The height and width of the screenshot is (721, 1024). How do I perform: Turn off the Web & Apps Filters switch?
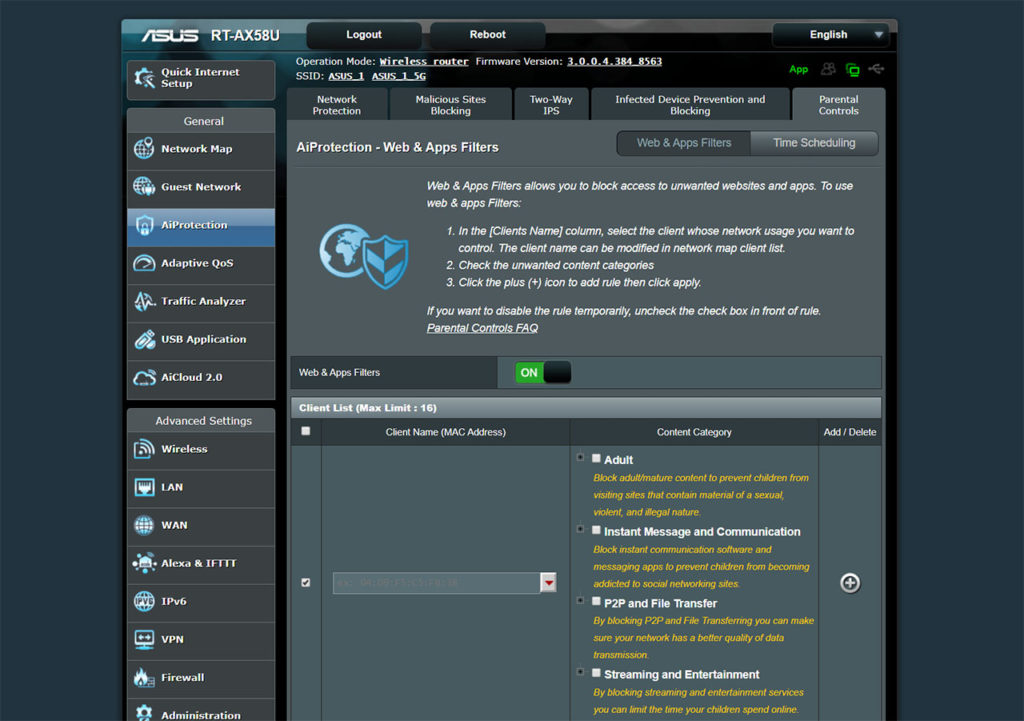tap(542, 372)
